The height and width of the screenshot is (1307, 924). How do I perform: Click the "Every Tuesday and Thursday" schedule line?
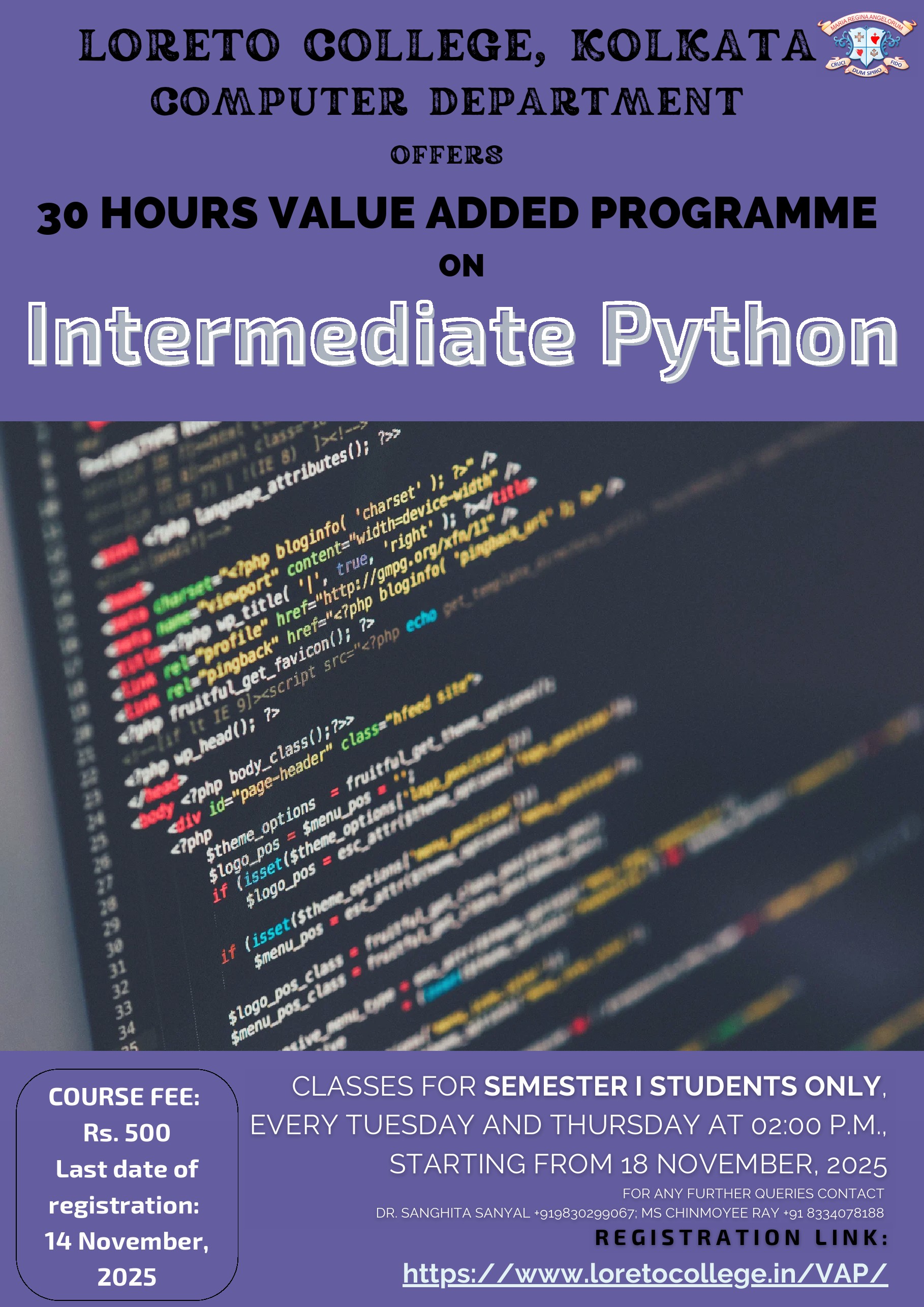pos(568,1126)
